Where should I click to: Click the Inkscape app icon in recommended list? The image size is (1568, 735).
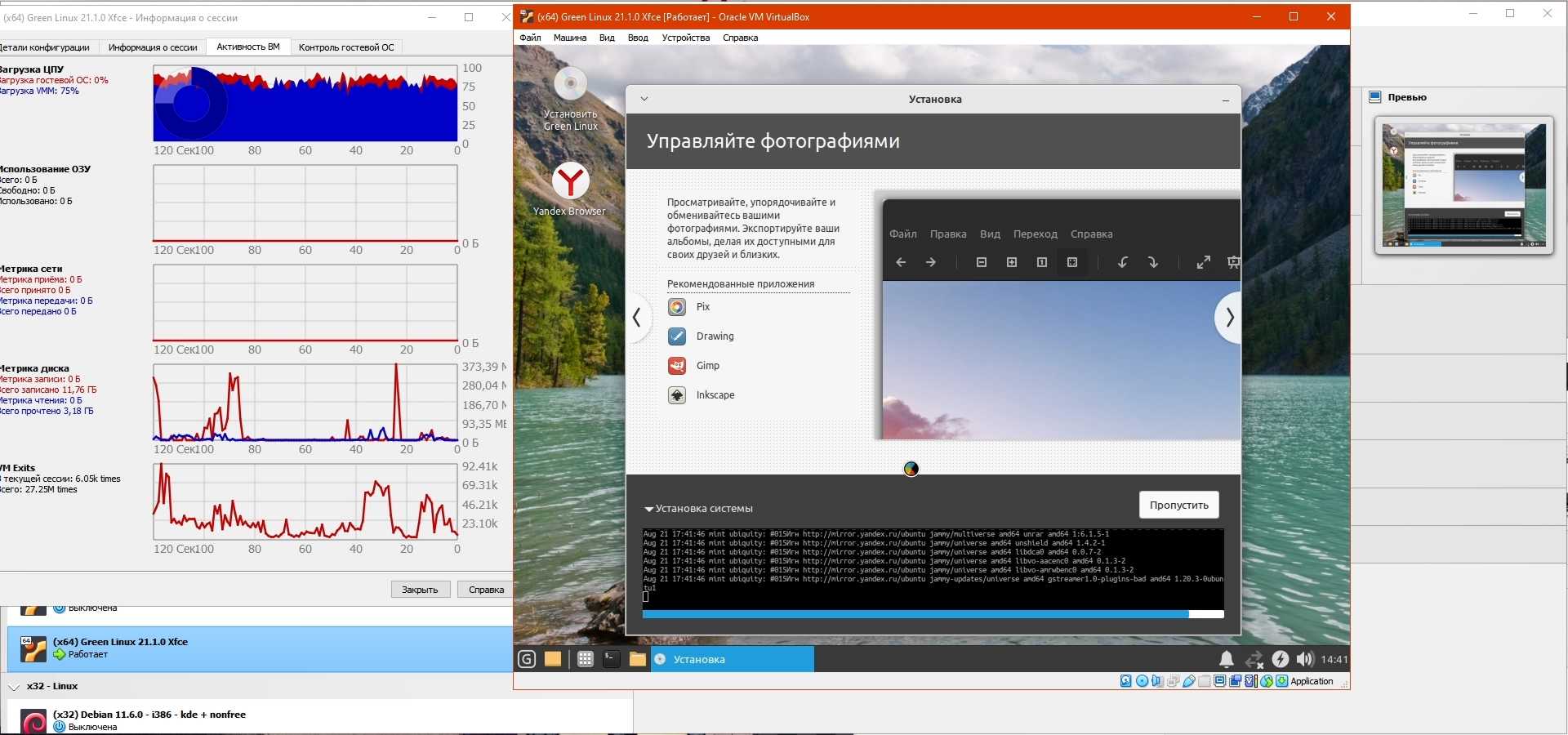point(677,395)
